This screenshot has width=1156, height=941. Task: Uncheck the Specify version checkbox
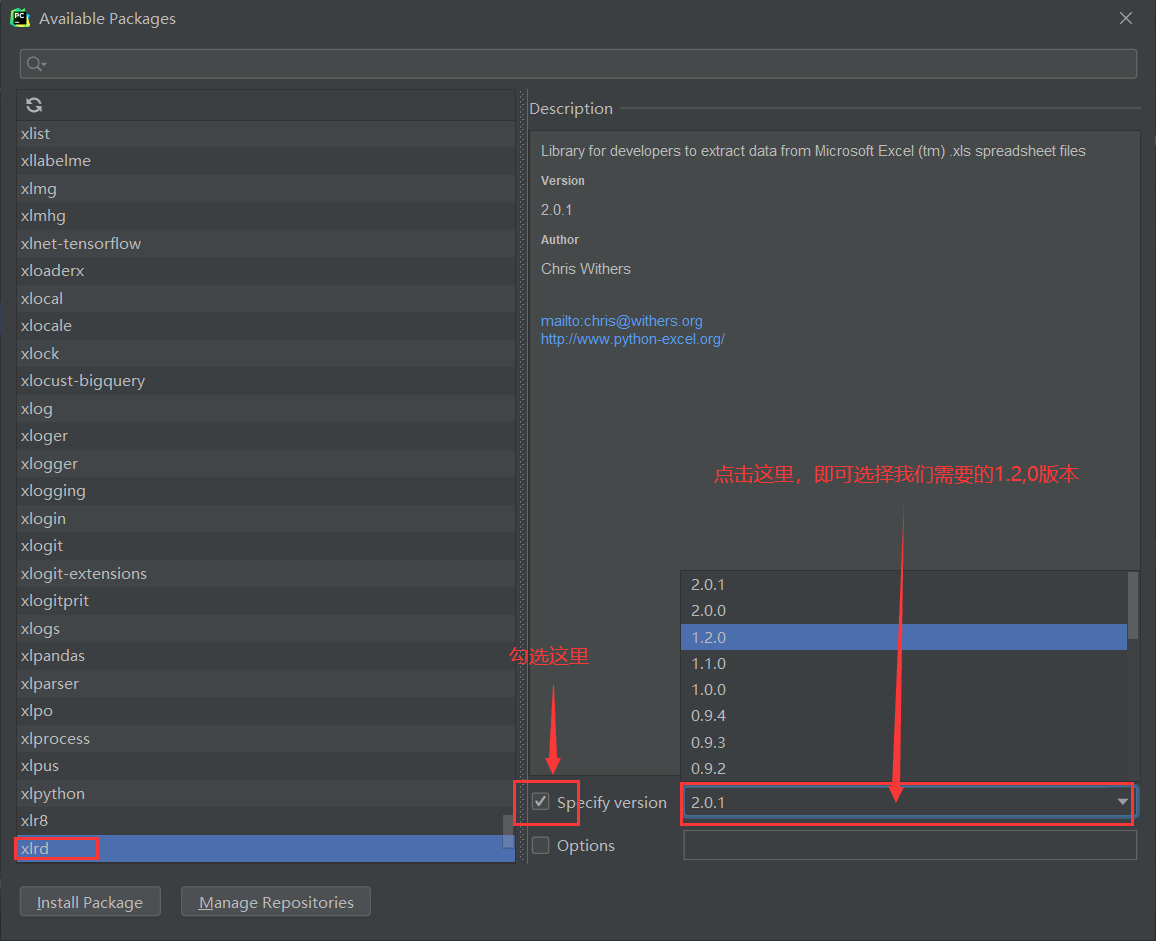540,802
